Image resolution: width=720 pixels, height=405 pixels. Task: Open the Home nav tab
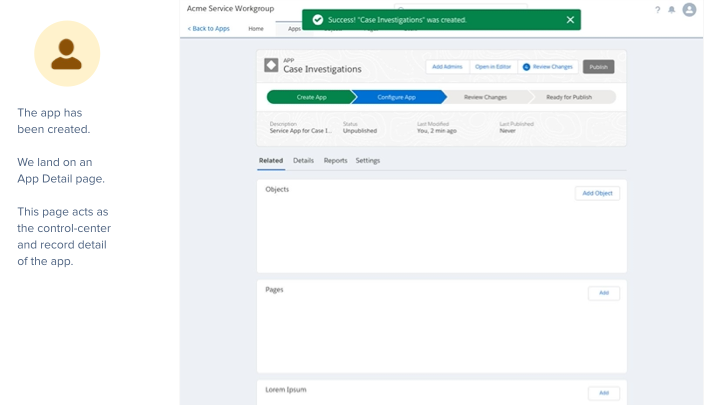tap(256, 29)
